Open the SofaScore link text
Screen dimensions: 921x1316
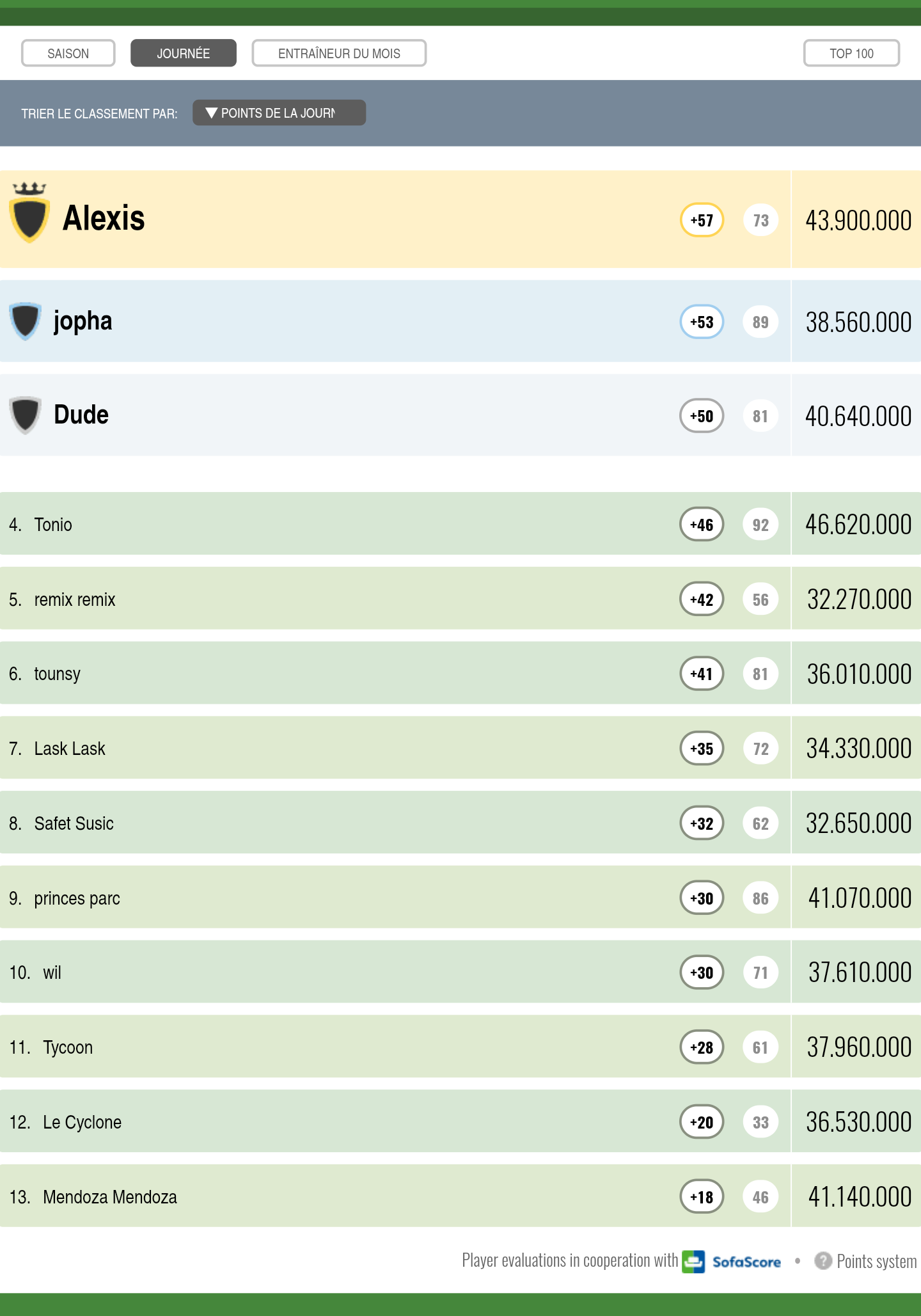coord(746,1262)
